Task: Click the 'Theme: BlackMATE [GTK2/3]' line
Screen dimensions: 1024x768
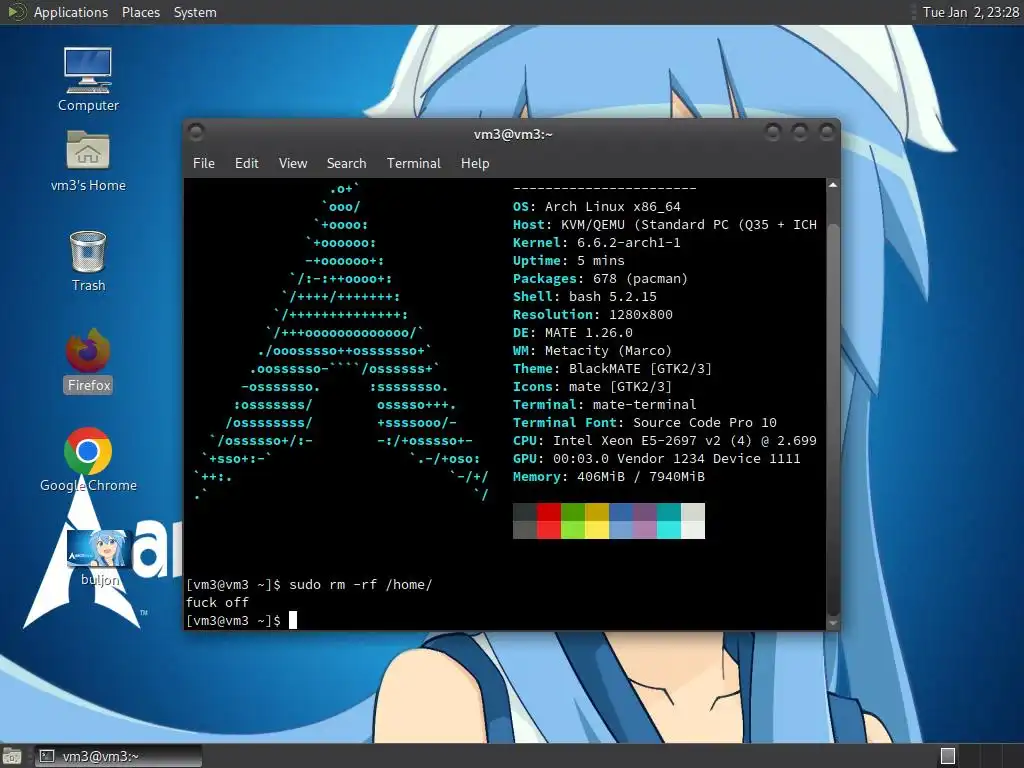Action: tap(612, 368)
